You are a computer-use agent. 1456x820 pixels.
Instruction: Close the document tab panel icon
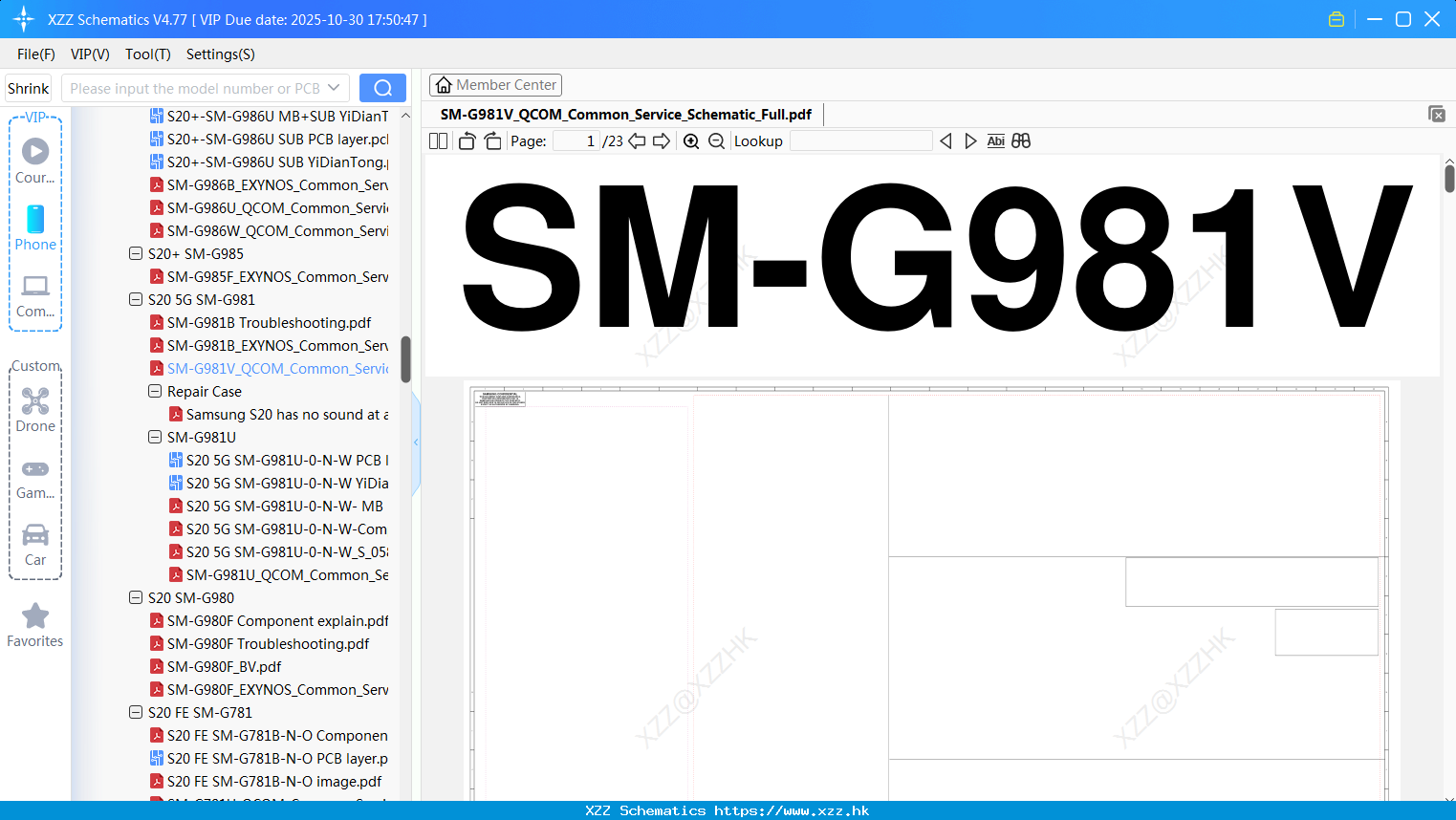click(x=1436, y=114)
